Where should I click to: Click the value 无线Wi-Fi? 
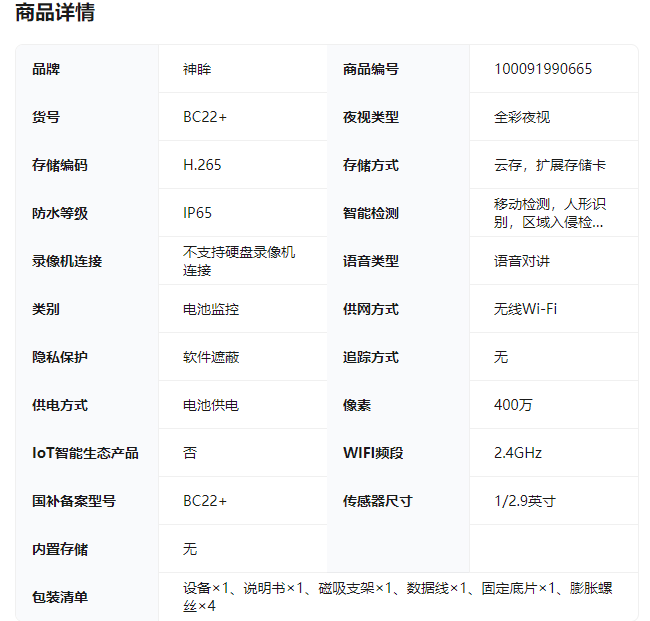point(525,309)
